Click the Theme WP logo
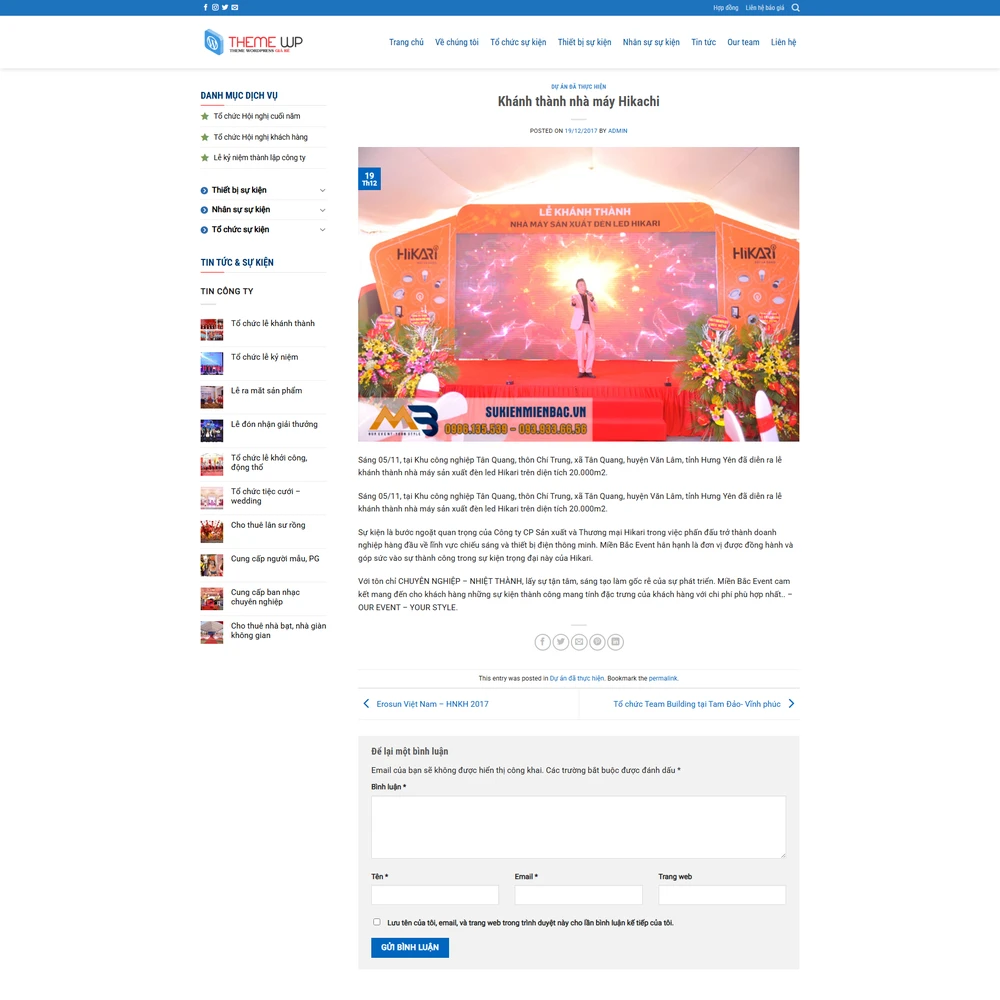Screen dimensions: 1000x1000 [253, 42]
